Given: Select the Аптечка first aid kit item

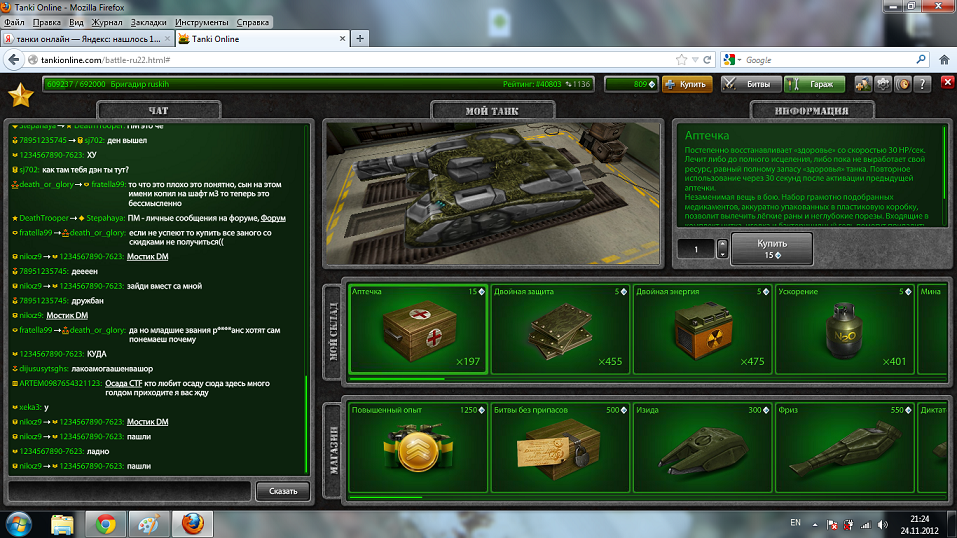Looking at the screenshot, I should (417, 327).
